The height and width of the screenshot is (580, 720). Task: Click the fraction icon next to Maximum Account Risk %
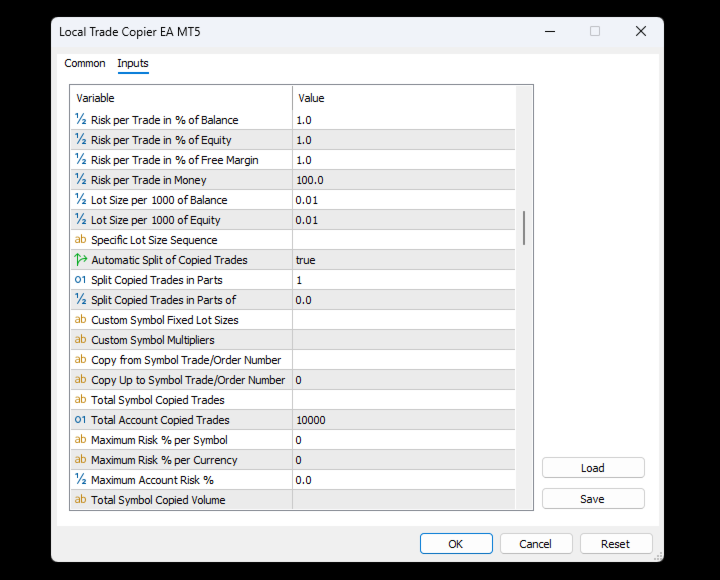click(80, 479)
